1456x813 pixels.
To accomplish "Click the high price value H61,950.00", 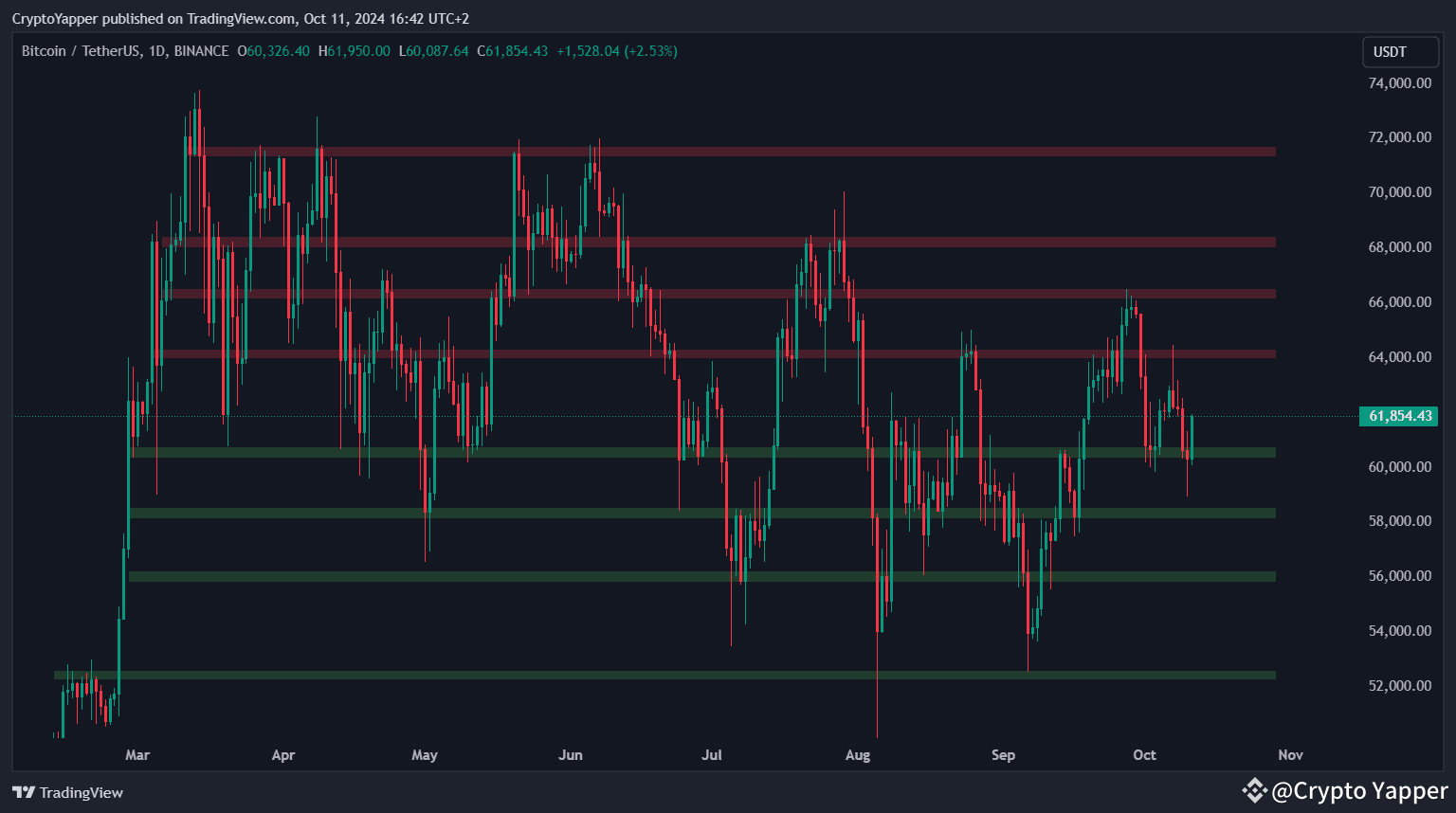I will (355, 51).
